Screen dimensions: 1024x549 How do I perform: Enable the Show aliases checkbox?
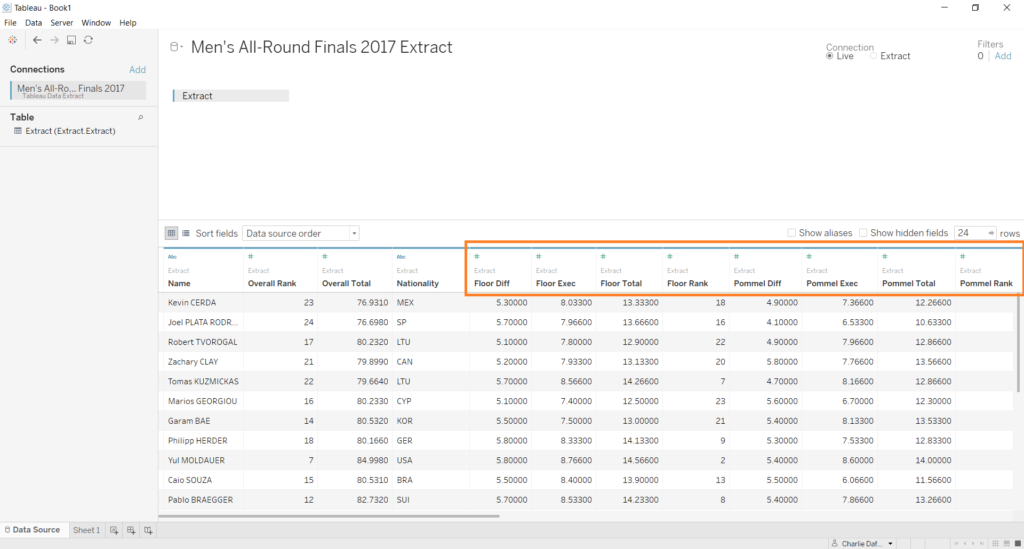pos(792,233)
